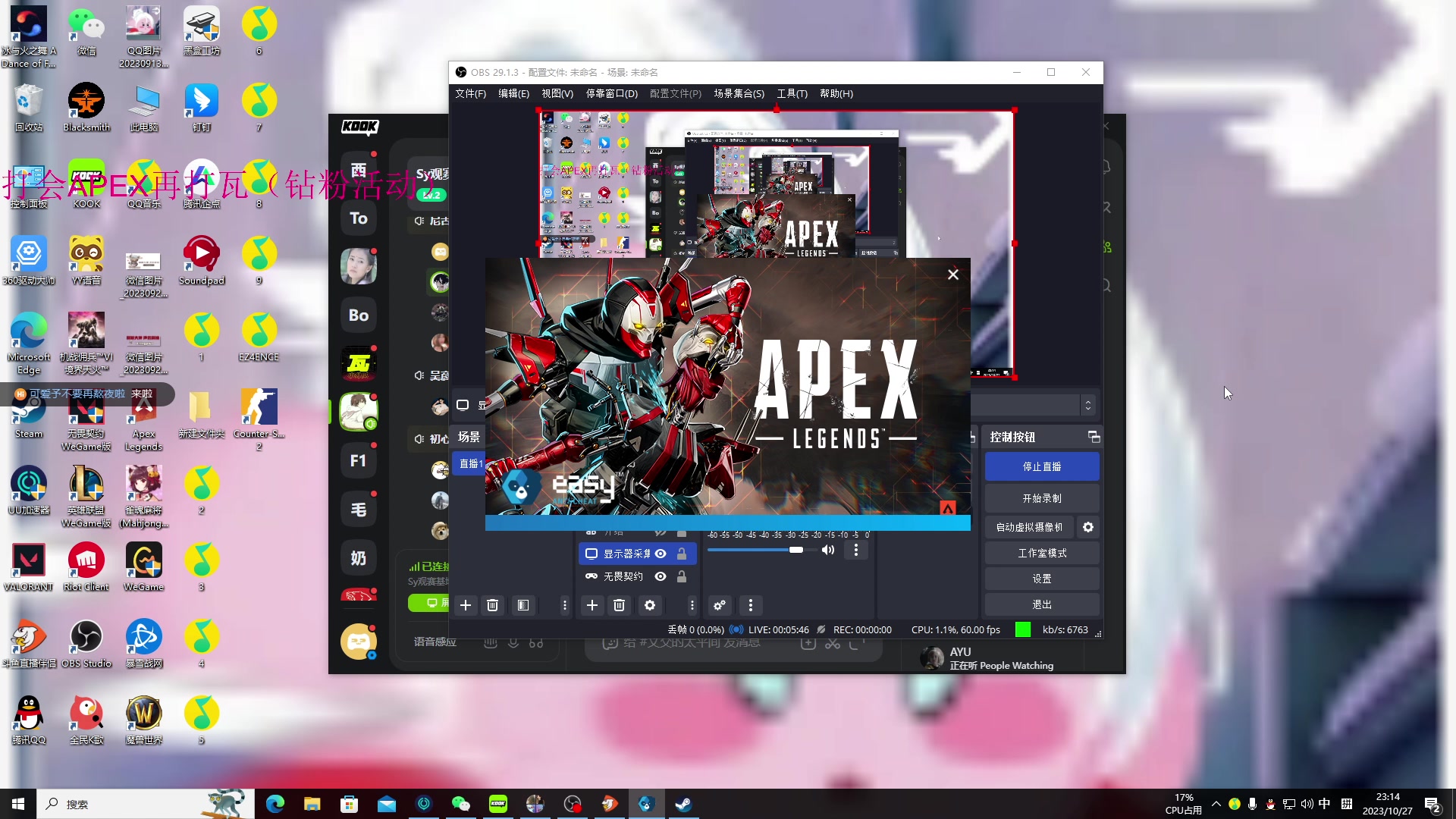Image resolution: width=1456 pixels, height=819 pixels.
Task: Toggle visibility of 无畏契约 source
Action: point(661,576)
